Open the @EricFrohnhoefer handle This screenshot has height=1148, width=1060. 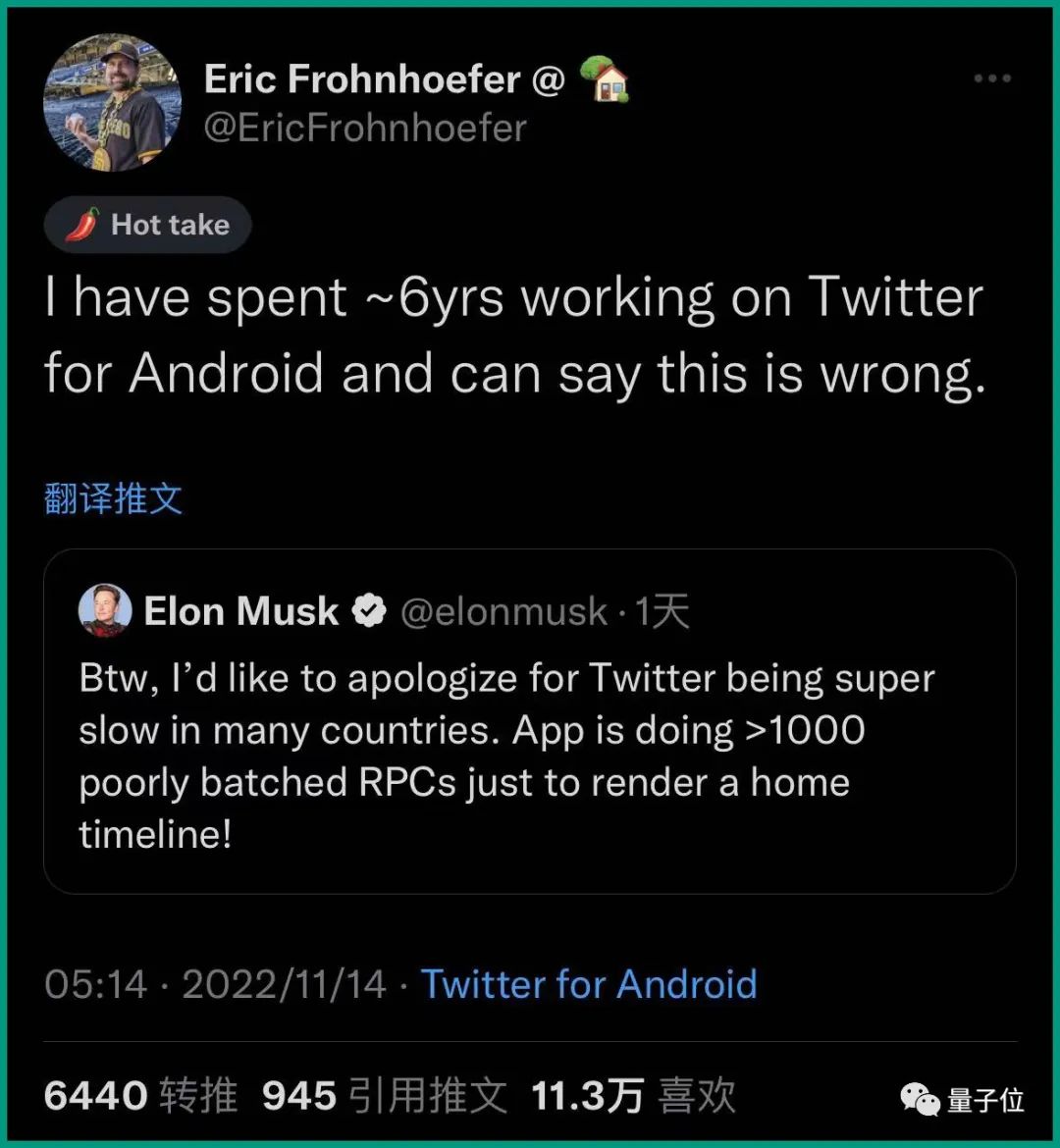coord(365,129)
